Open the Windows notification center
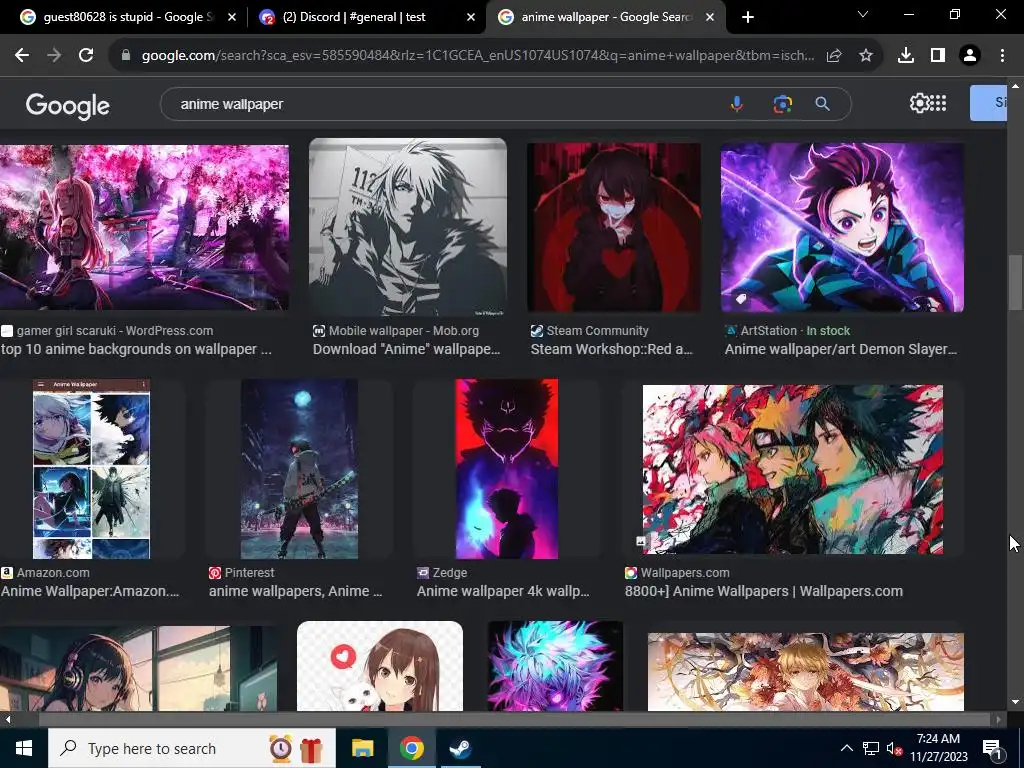Image resolution: width=1024 pixels, height=768 pixels. (993, 749)
